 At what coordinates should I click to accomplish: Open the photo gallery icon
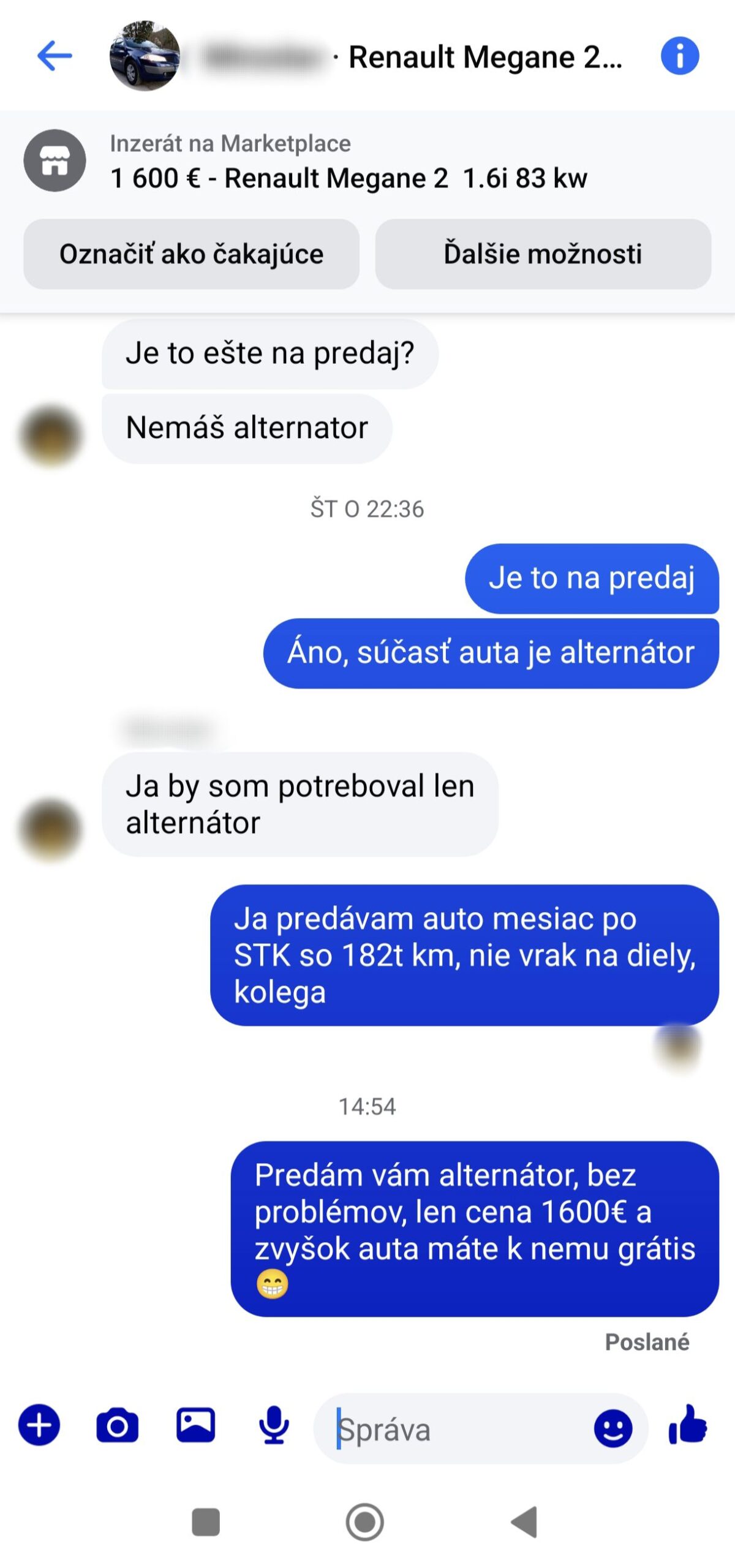point(196,1424)
